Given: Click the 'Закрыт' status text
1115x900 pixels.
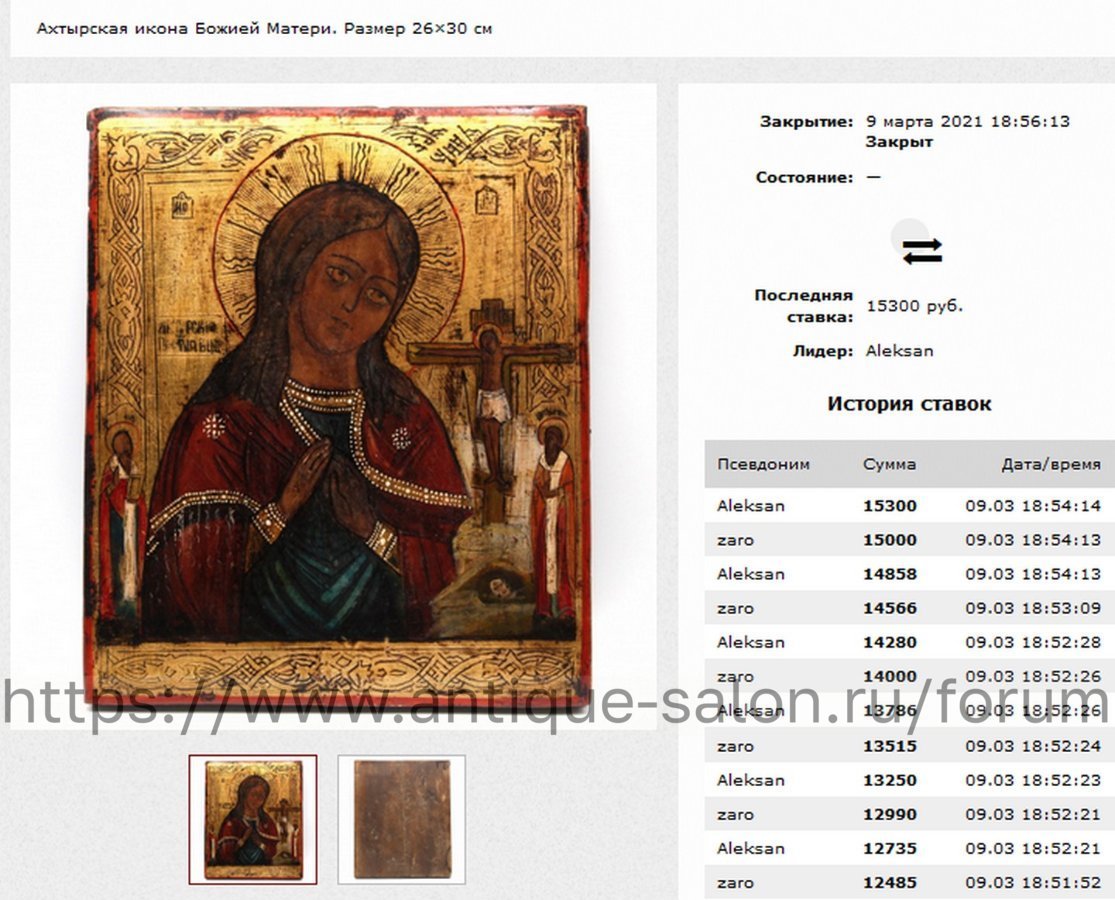Looking at the screenshot, I should pos(899,142).
